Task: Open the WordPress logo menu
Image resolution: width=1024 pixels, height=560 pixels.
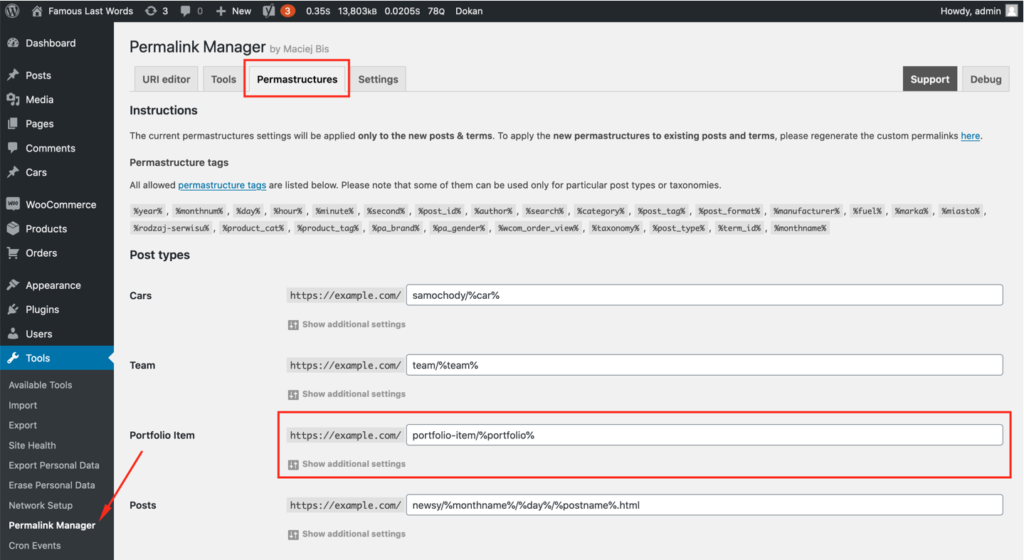Action: pos(12,11)
